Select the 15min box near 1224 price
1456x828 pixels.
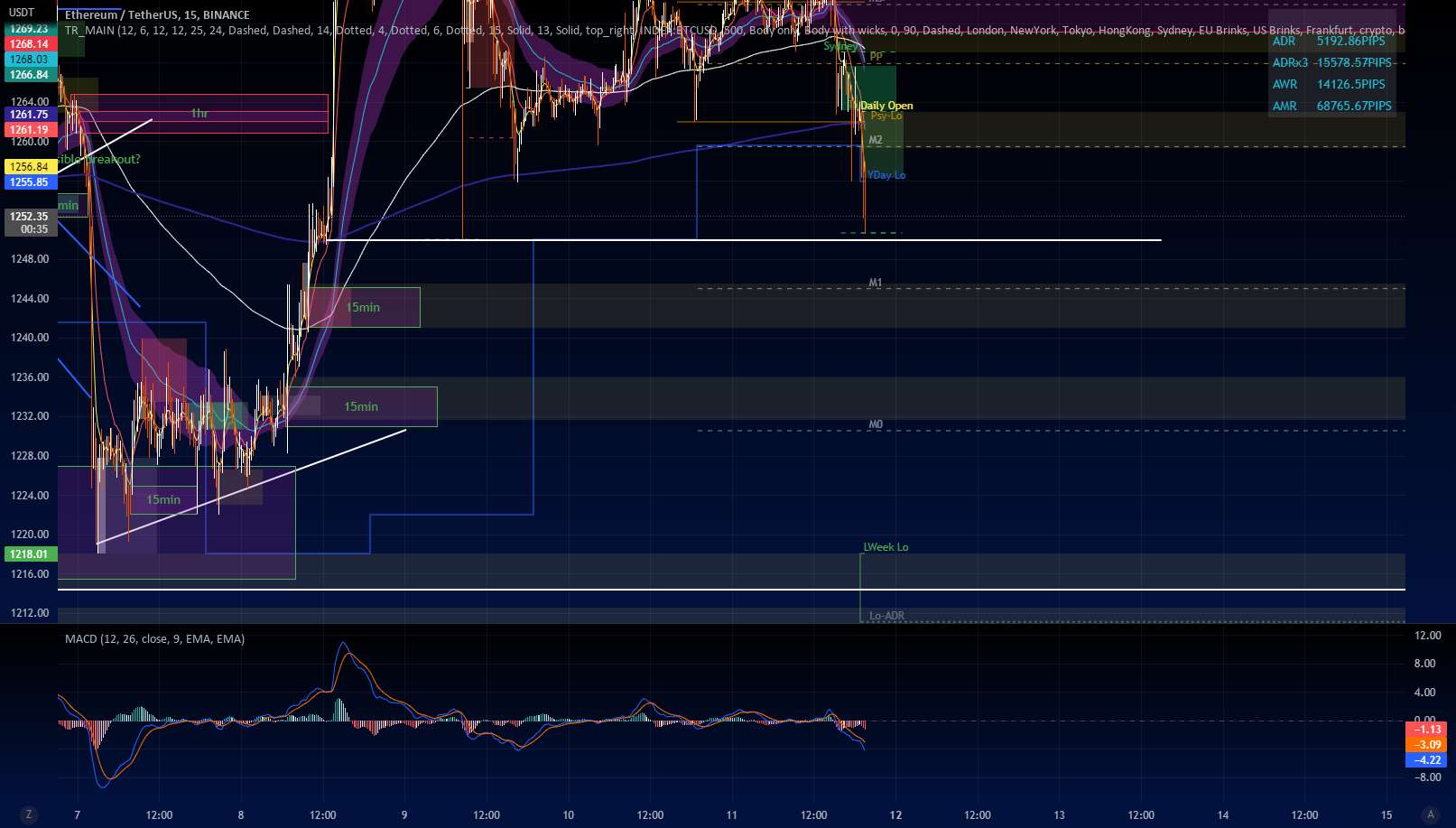pyautogui.click(x=163, y=499)
